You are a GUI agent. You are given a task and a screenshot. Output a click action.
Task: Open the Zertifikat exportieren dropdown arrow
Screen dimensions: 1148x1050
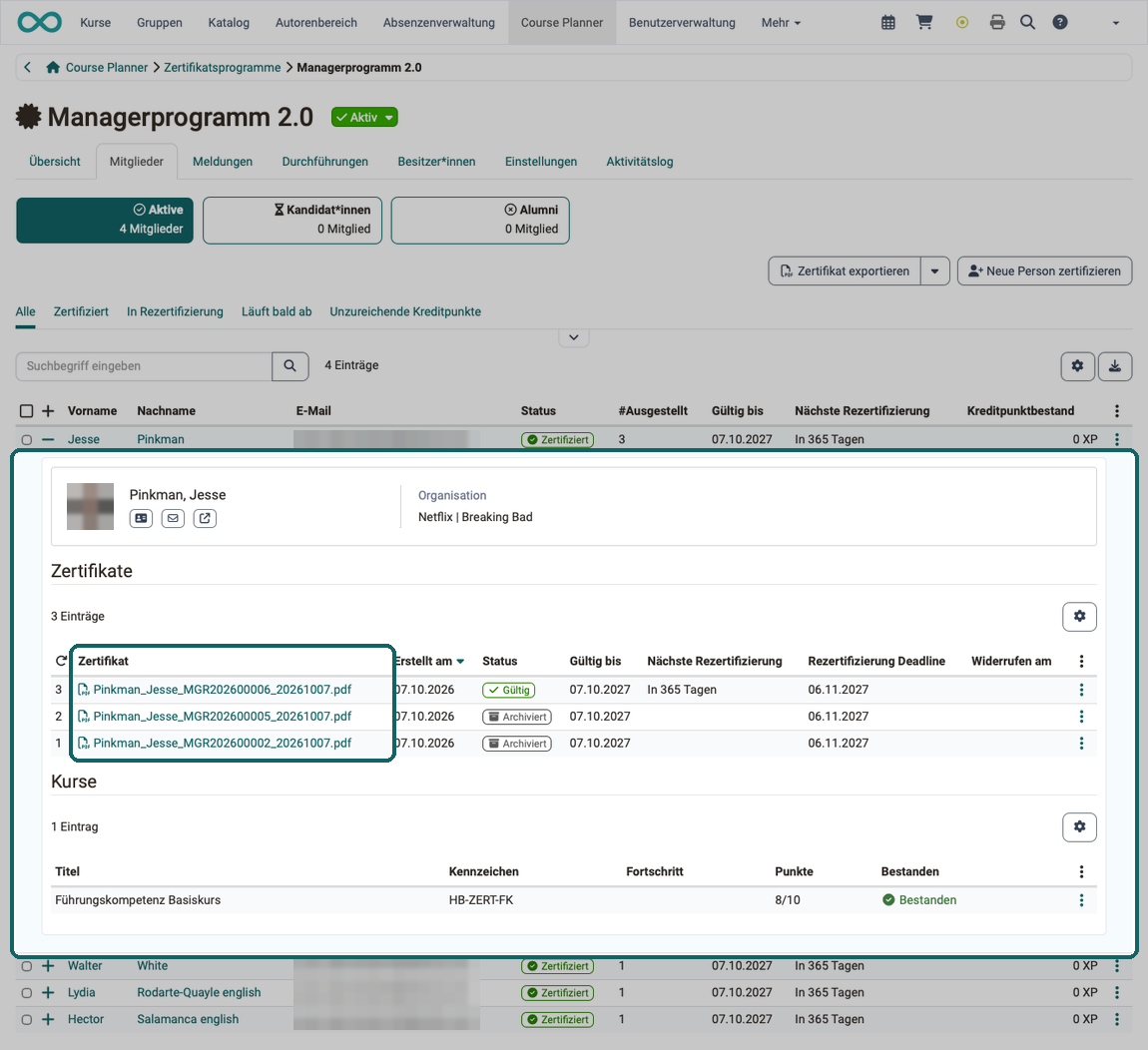click(x=935, y=270)
